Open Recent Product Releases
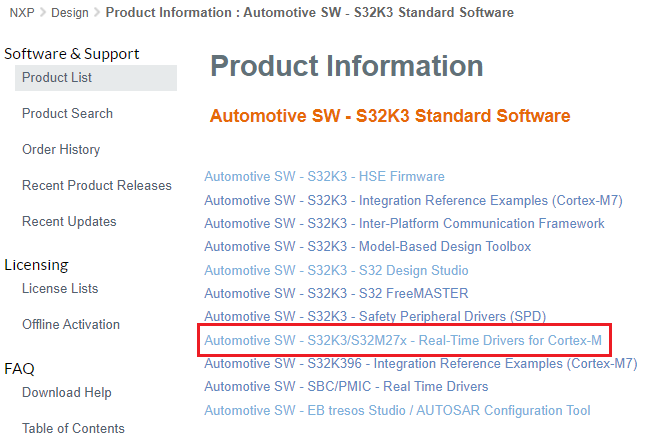The image size is (650, 436). click(96, 186)
